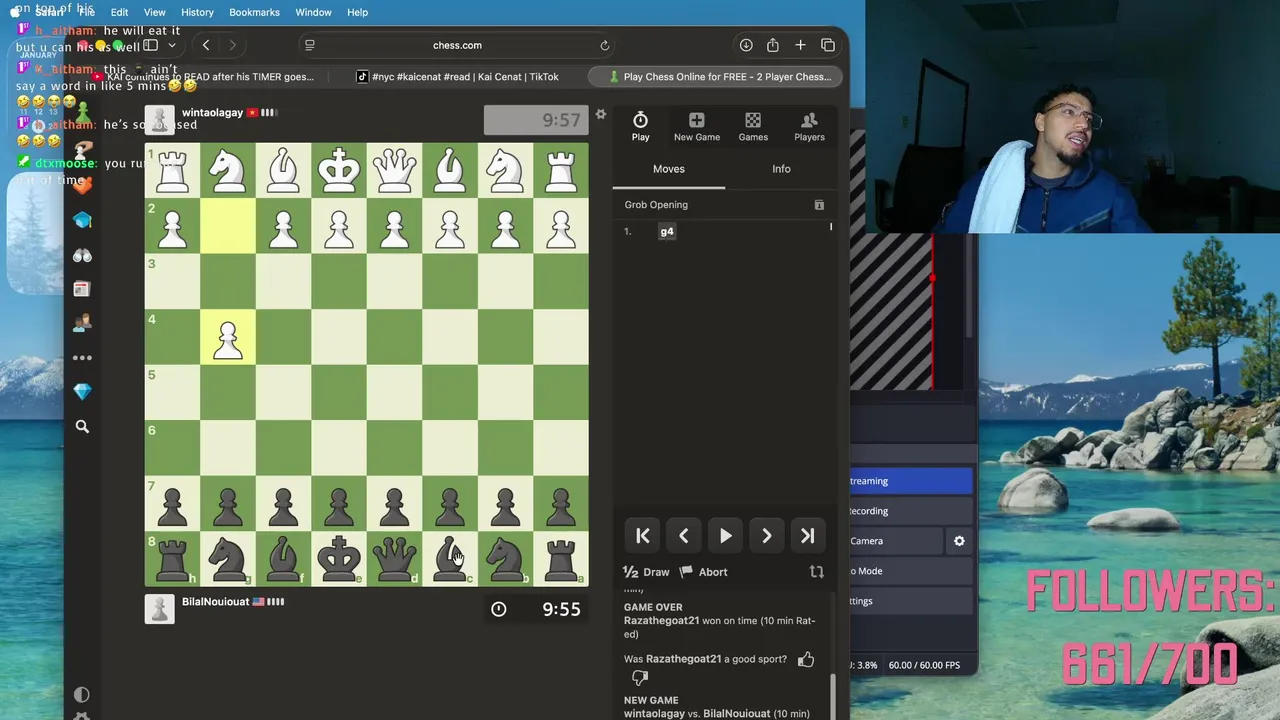Toggle the Safari sidebar
Screen dimensions: 1280x720
point(150,45)
